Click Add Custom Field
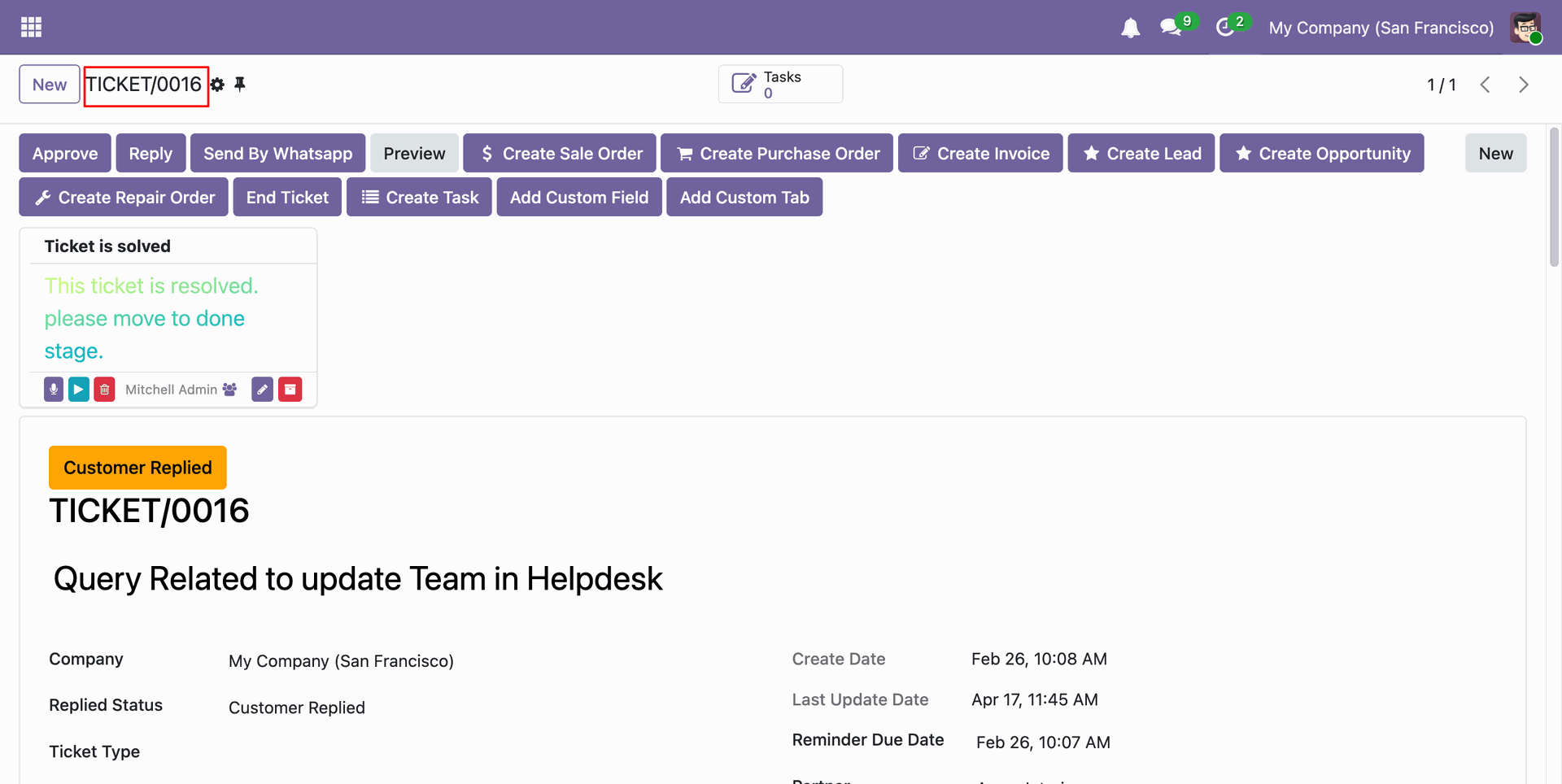The height and width of the screenshot is (784, 1562). 579,197
